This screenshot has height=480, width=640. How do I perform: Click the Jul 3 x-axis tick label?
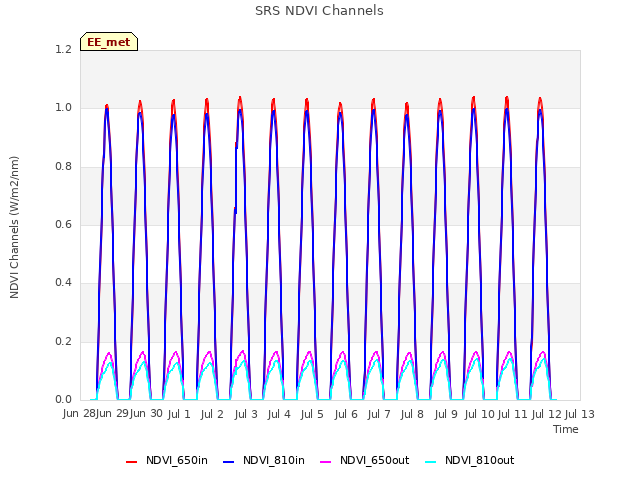tap(246, 414)
